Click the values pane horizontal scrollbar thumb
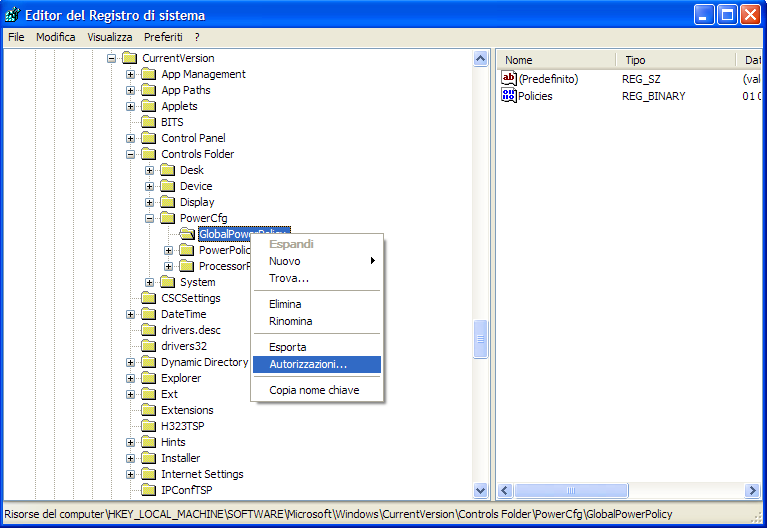767x528 pixels. click(x=571, y=490)
